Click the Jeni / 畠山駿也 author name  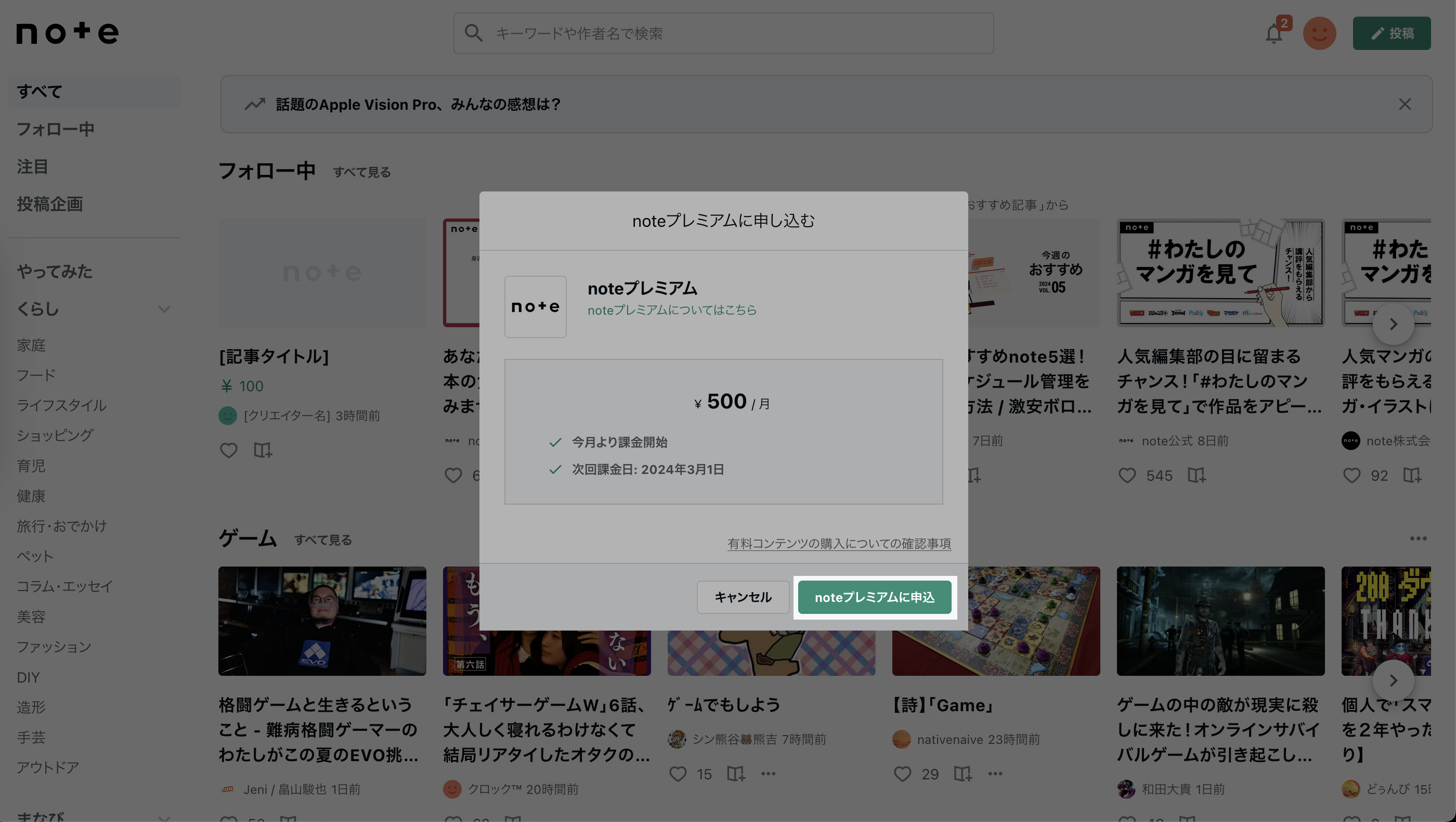coord(285,789)
